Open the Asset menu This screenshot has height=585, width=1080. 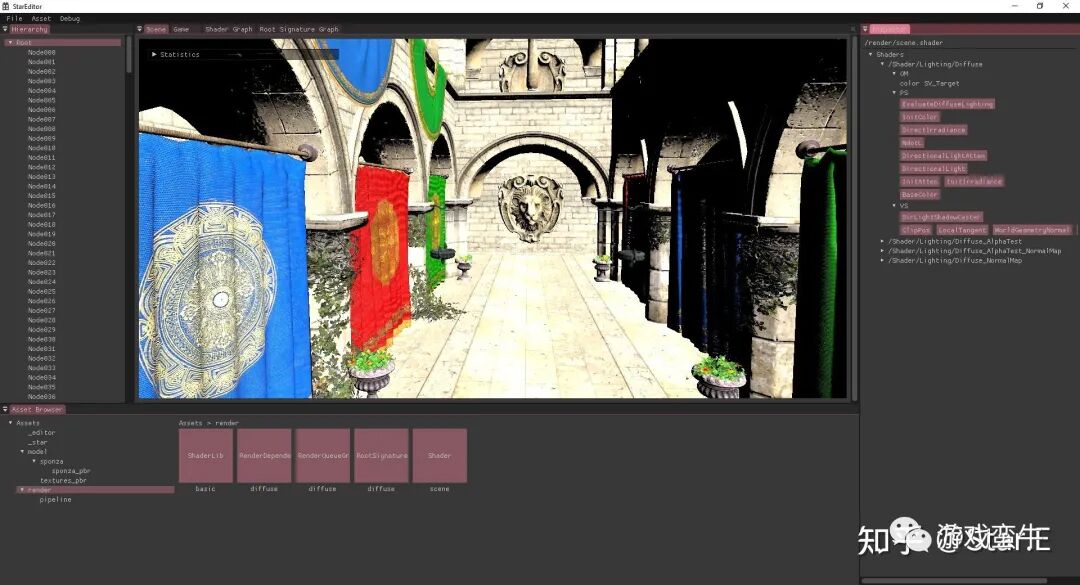41,19
